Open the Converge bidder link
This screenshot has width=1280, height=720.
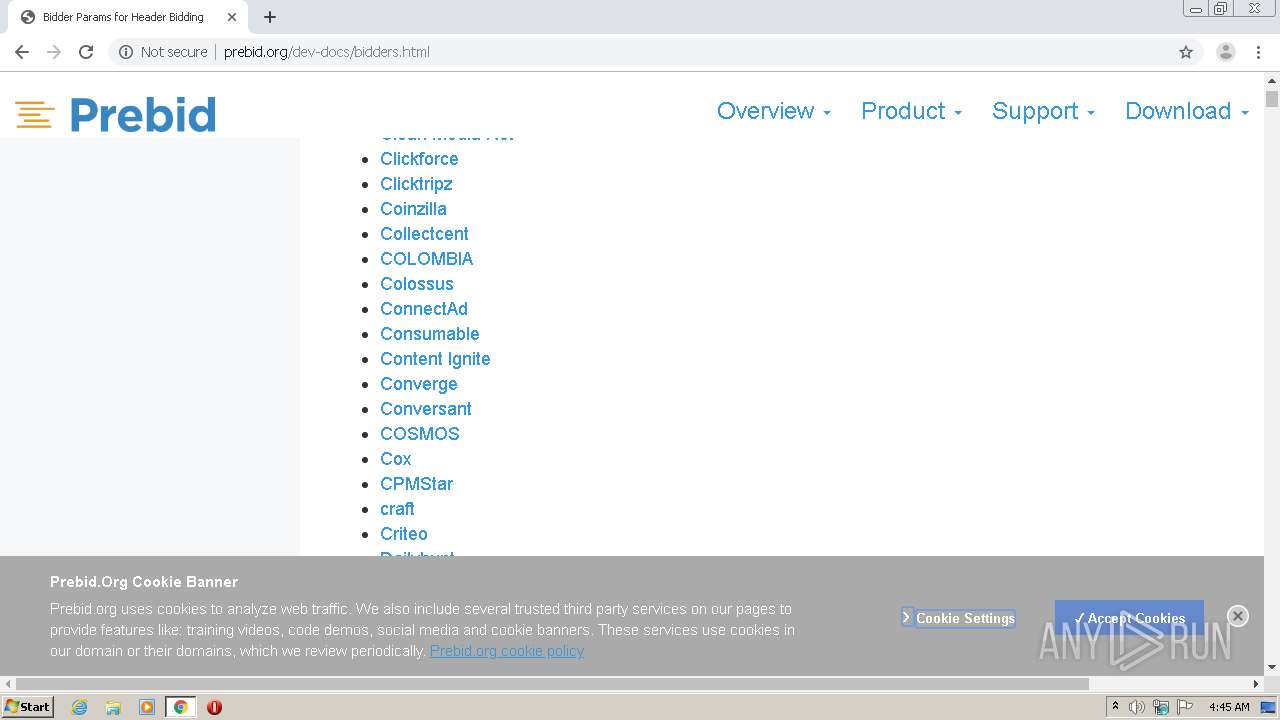point(419,384)
